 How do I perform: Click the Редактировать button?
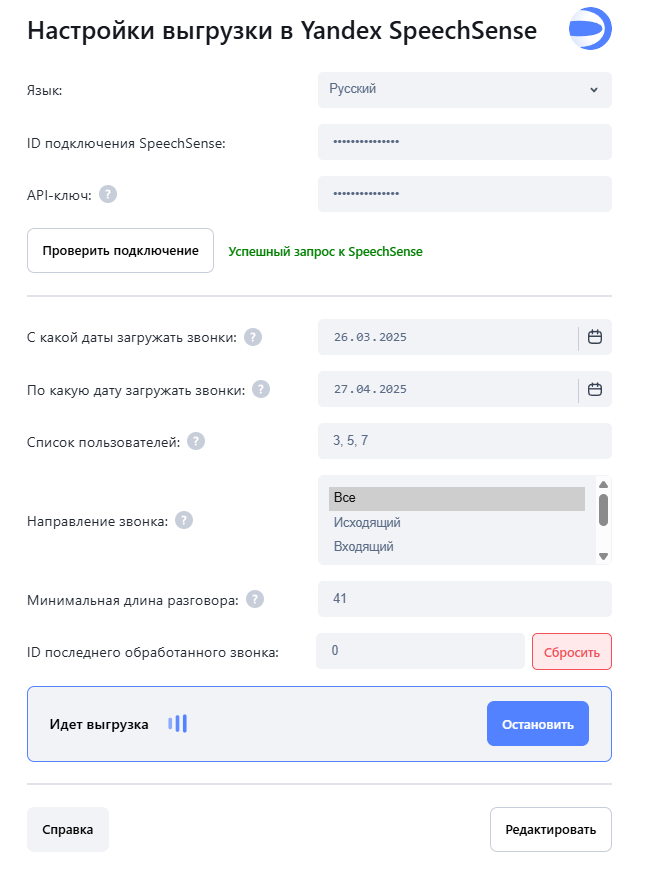tap(550, 829)
